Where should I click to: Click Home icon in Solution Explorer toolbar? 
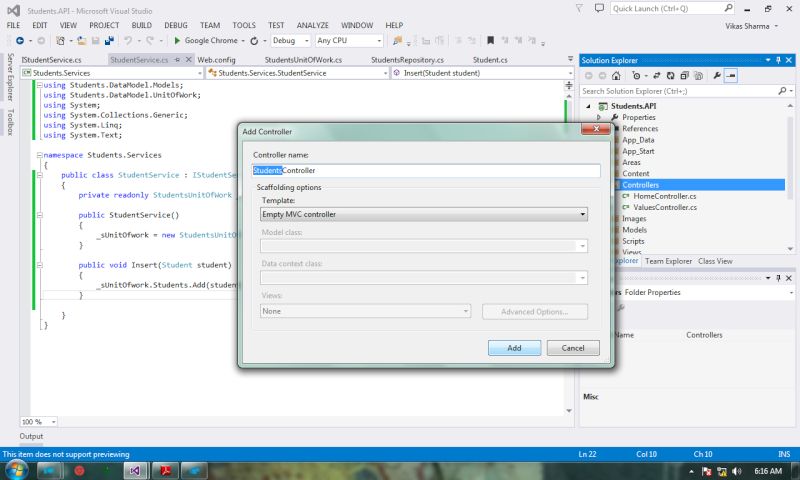coord(616,75)
